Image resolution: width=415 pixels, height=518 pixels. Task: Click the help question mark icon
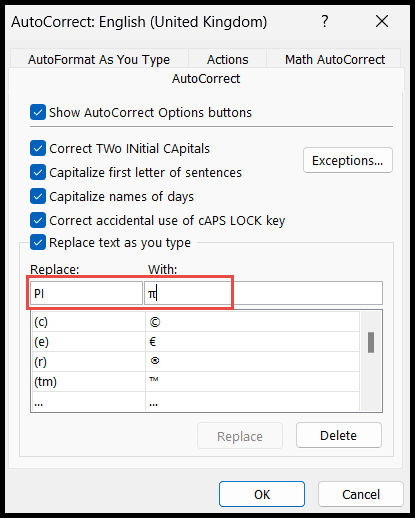pyautogui.click(x=325, y=22)
